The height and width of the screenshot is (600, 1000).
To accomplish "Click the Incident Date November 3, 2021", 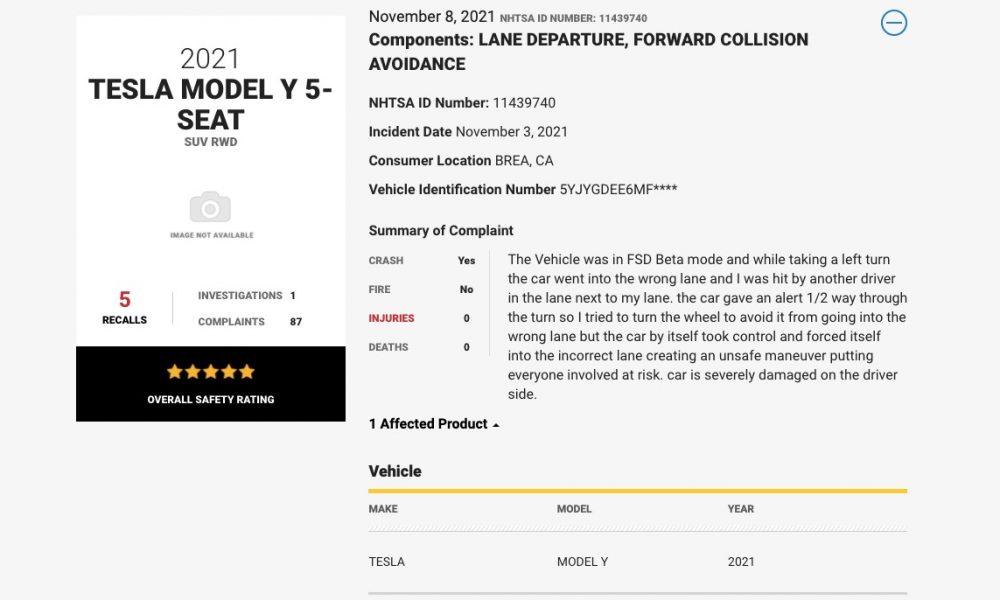I will point(468,132).
